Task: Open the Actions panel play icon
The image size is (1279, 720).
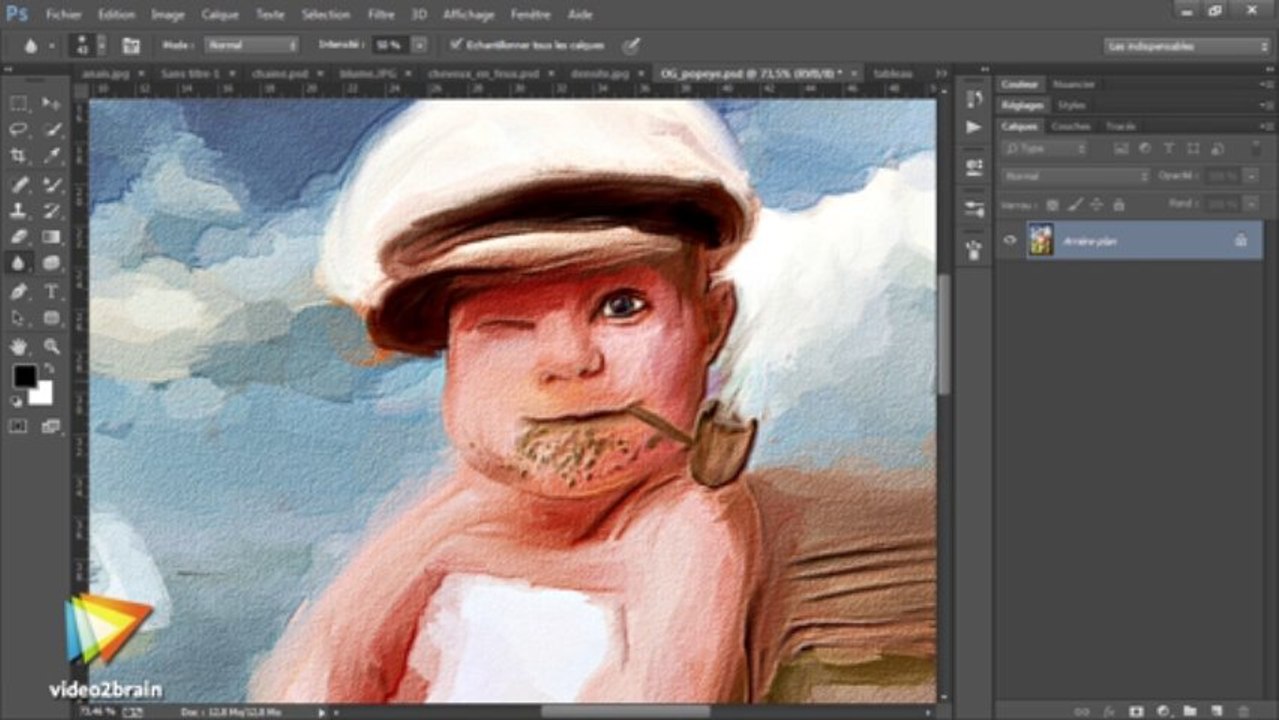Action: pyautogui.click(x=974, y=128)
